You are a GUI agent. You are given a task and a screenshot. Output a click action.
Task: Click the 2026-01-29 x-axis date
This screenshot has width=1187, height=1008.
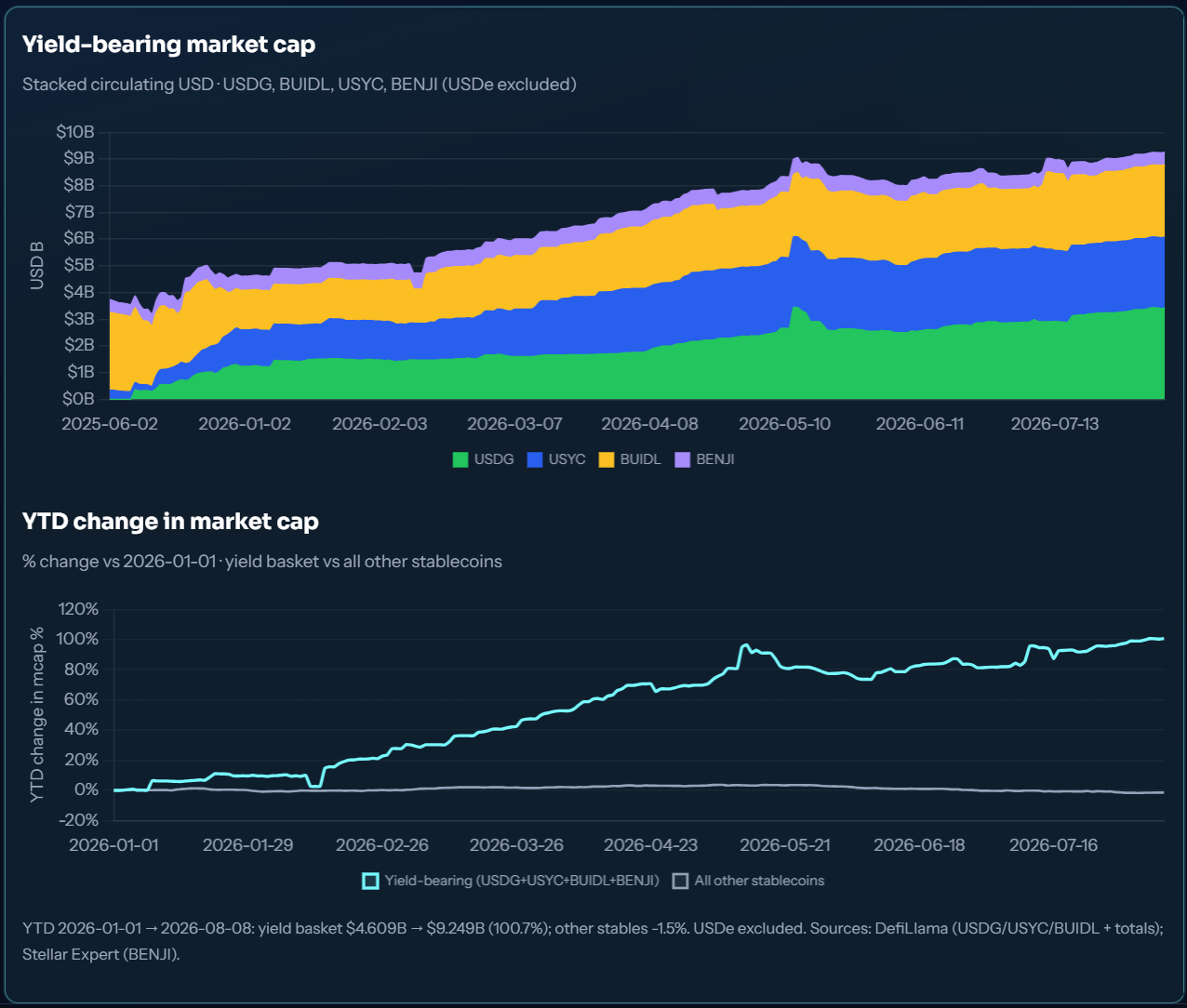[247, 845]
